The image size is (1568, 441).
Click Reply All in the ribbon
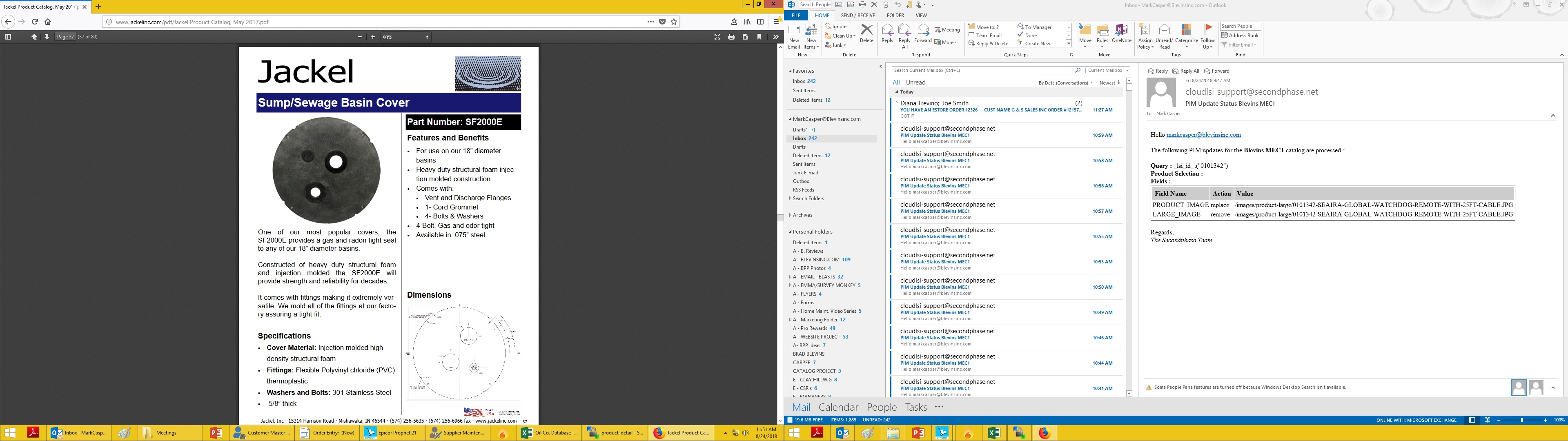coord(904,37)
